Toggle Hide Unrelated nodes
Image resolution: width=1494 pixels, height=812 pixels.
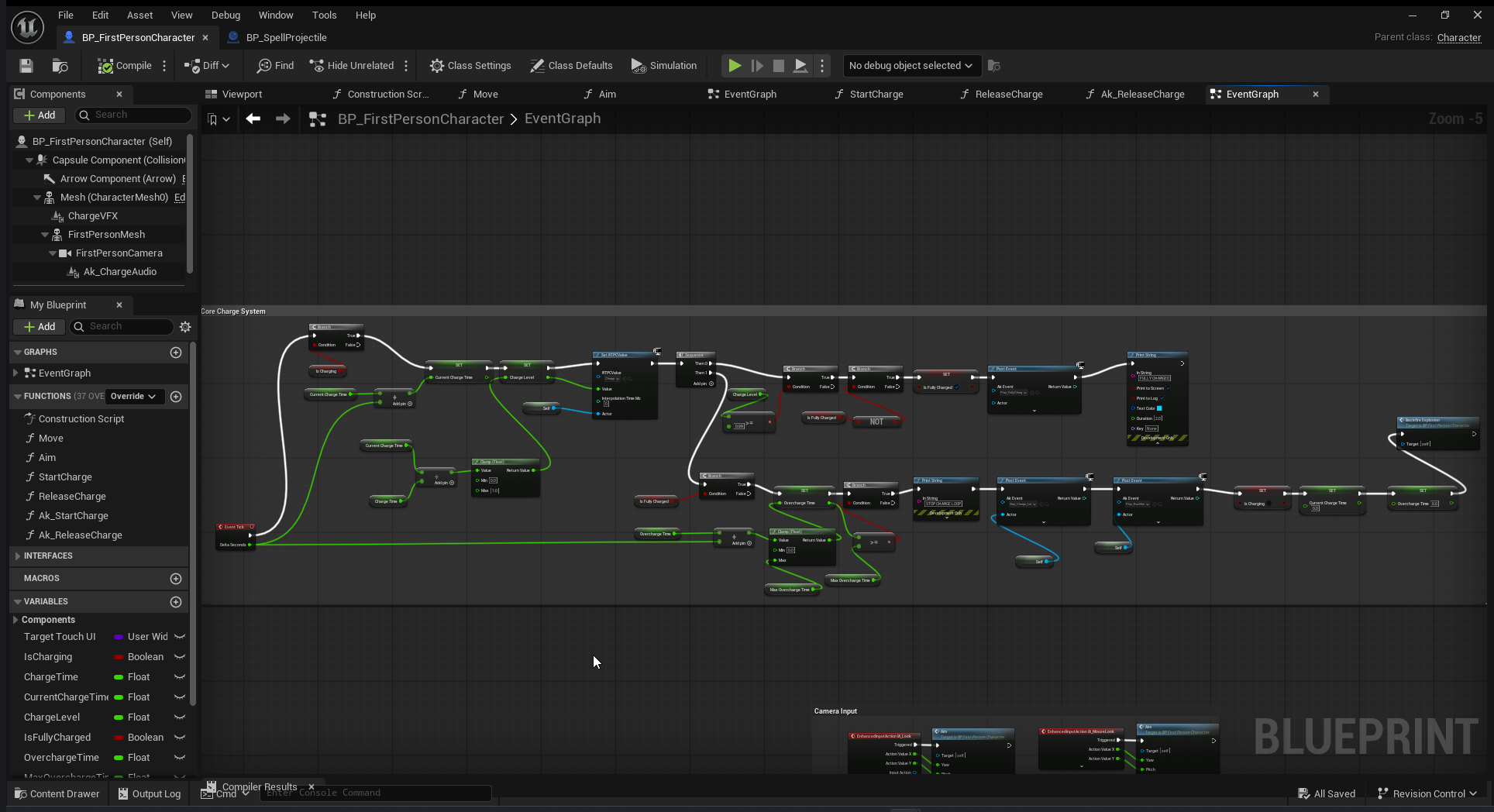(352, 66)
